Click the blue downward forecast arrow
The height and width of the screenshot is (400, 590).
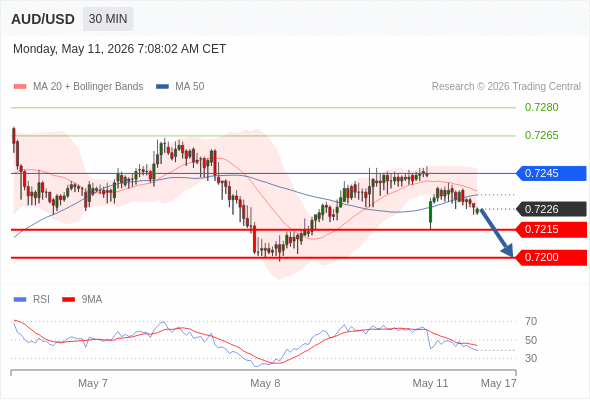[x=496, y=232]
